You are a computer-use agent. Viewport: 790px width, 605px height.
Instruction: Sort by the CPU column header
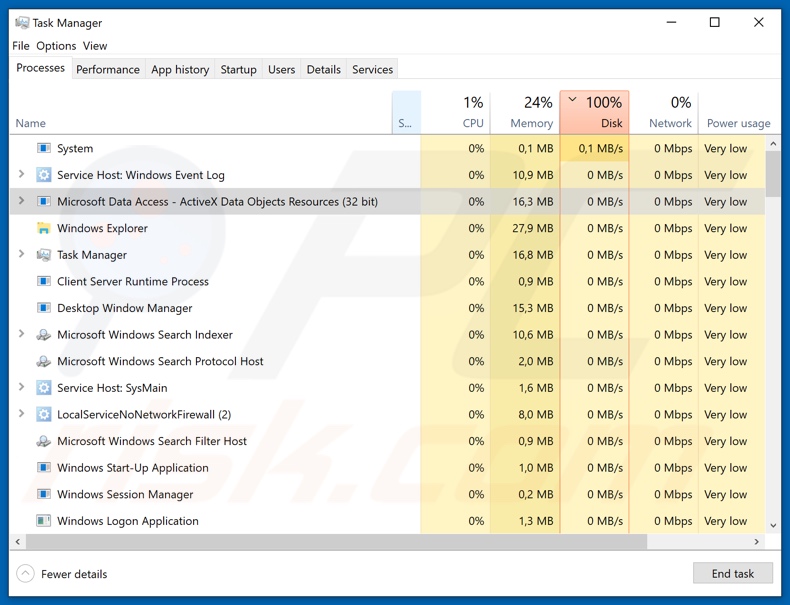tap(455, 112)
